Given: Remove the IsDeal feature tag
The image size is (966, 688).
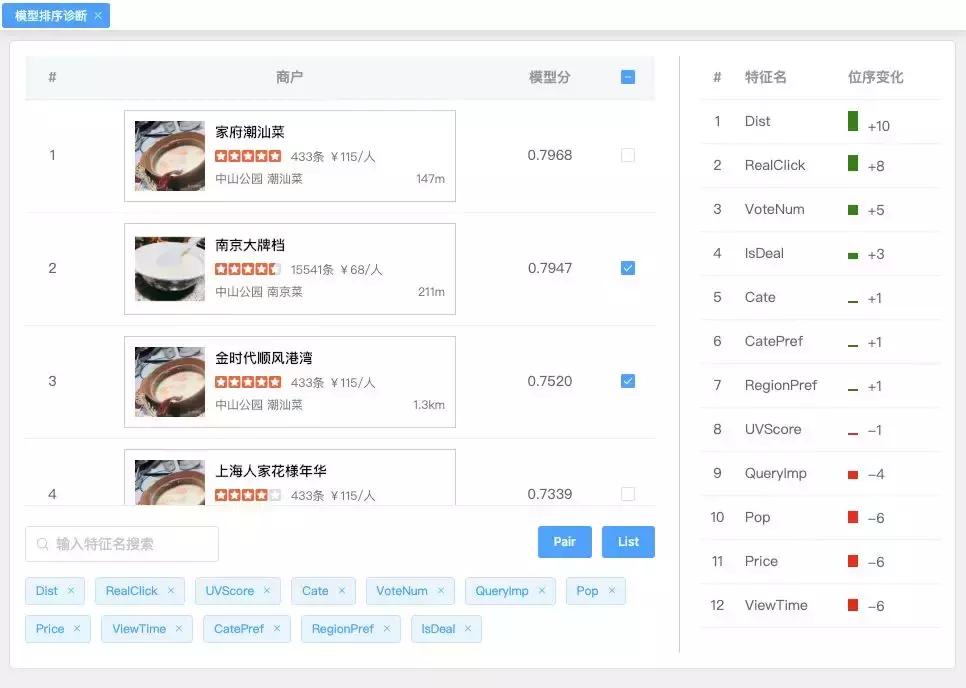Looking at the screenshot, I should [x=465, y=629].
